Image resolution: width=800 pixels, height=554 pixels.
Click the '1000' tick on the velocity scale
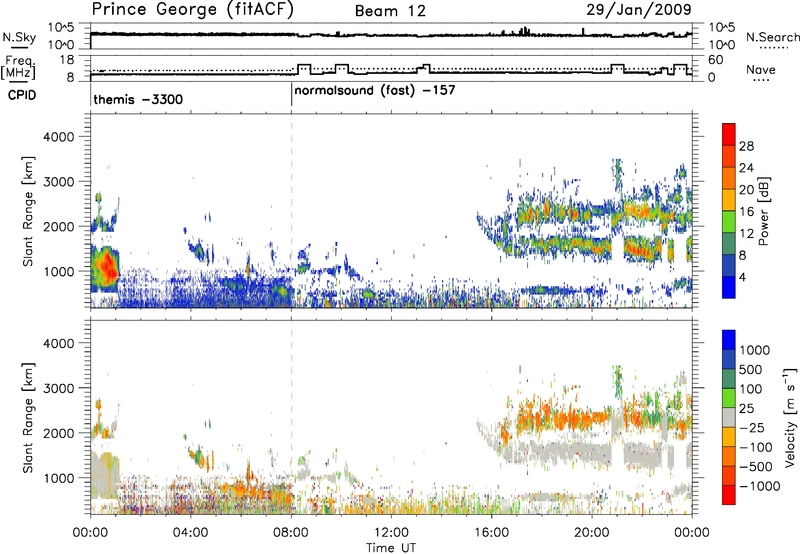click(755, 350)
